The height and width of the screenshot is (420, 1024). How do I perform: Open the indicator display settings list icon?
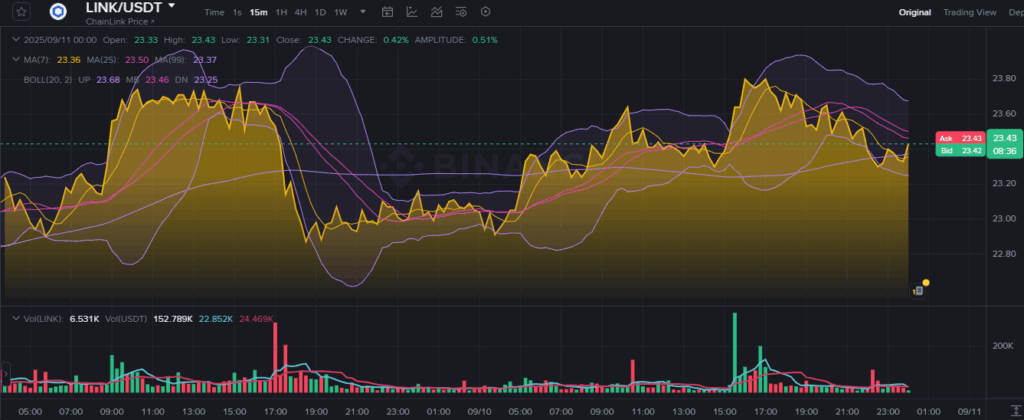pyautogui.click(x=461, y=12)
